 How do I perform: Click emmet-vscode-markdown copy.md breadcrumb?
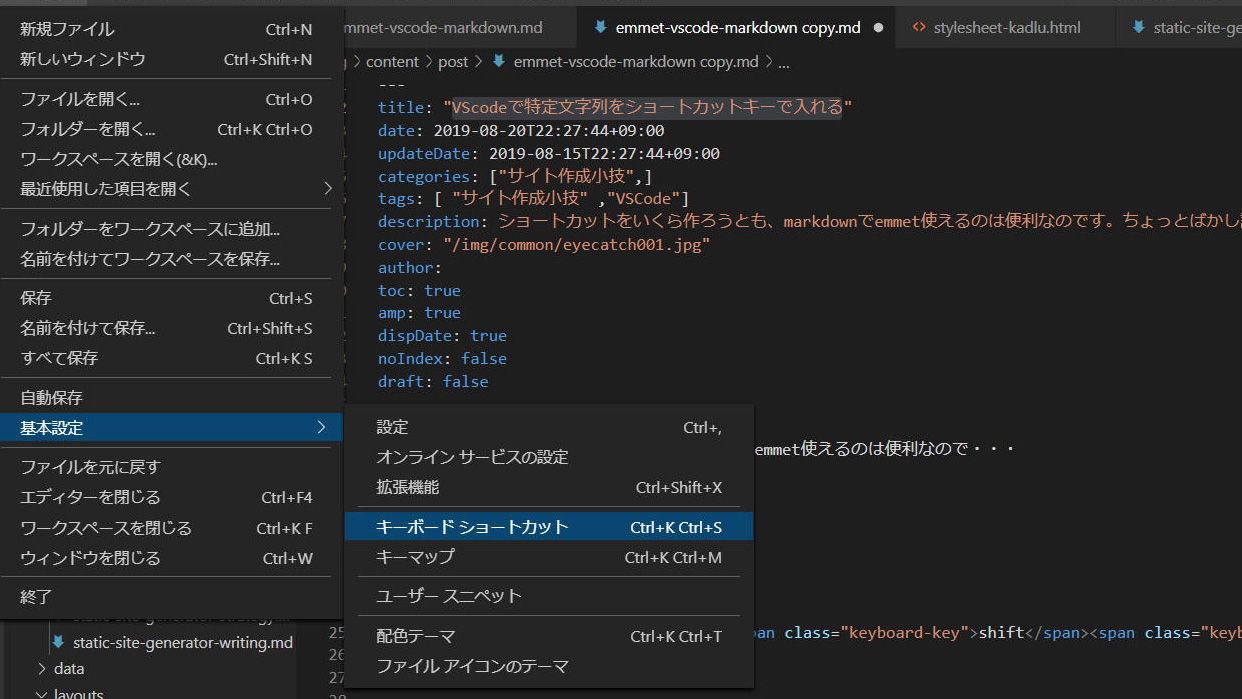click(x=636, y=62)
